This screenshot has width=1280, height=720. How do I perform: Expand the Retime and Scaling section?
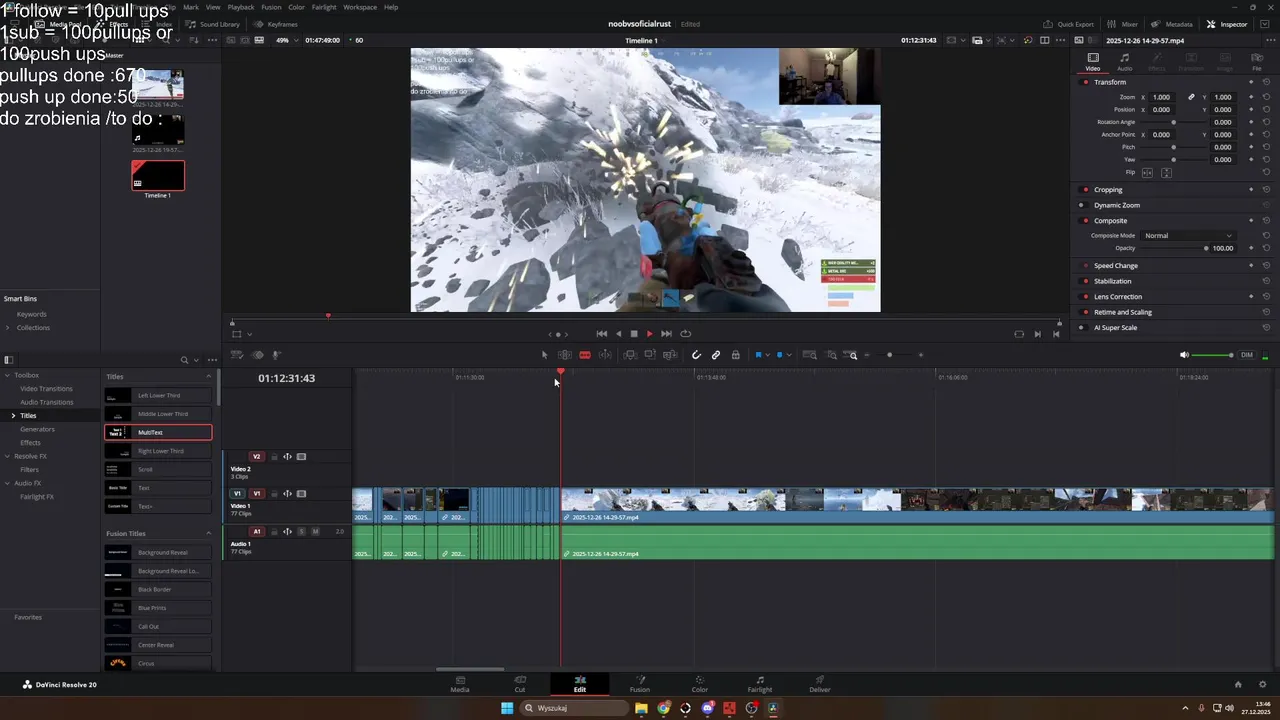1123,312
